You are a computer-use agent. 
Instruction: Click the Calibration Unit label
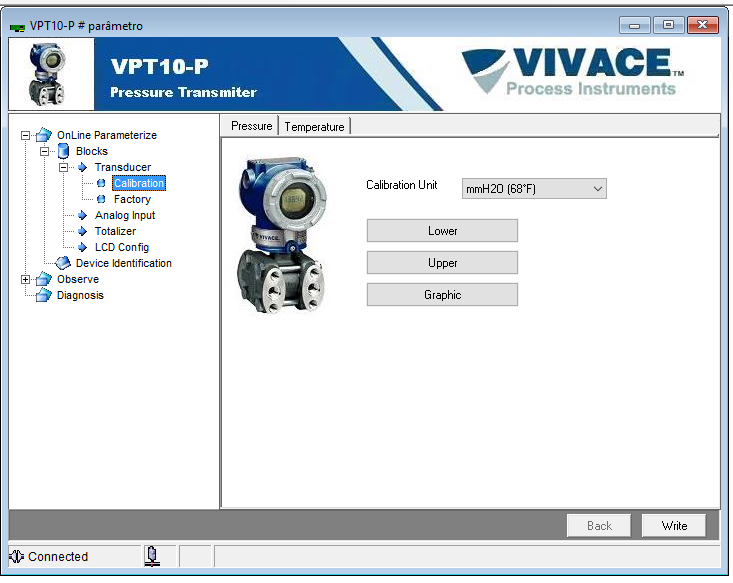[402, 185]
